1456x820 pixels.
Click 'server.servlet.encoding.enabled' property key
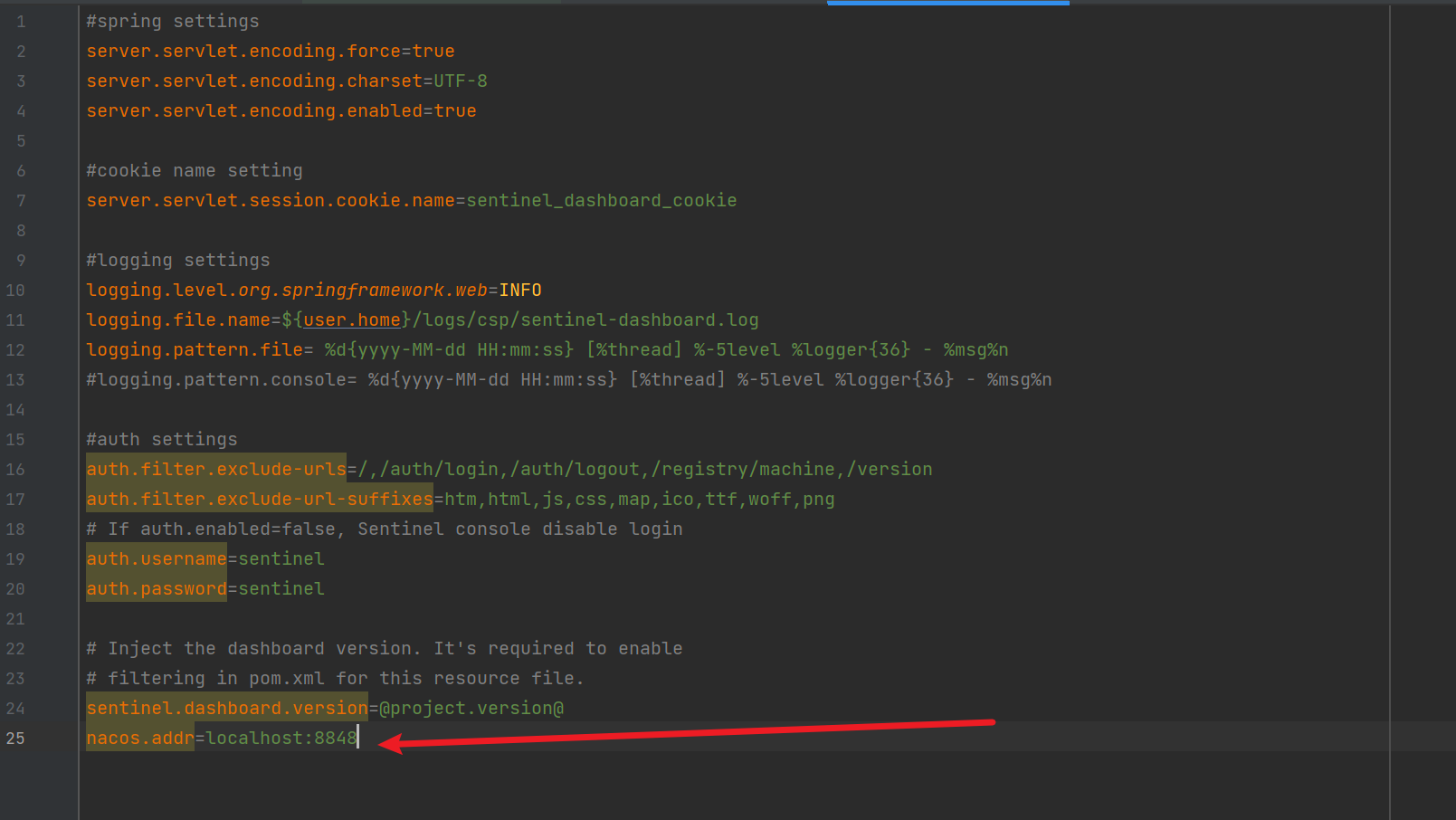pos(254,111)
